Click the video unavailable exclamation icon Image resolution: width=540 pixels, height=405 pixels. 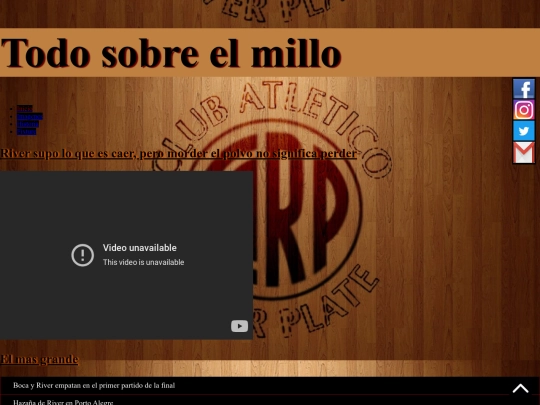[83, 255]
